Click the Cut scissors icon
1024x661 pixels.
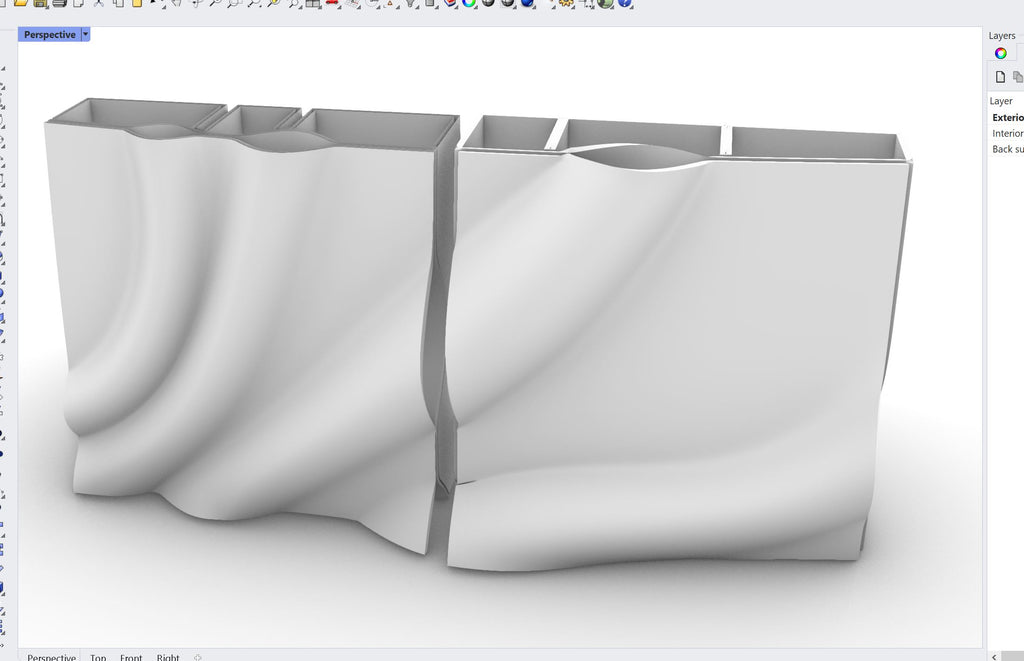(x=98, y=3)
